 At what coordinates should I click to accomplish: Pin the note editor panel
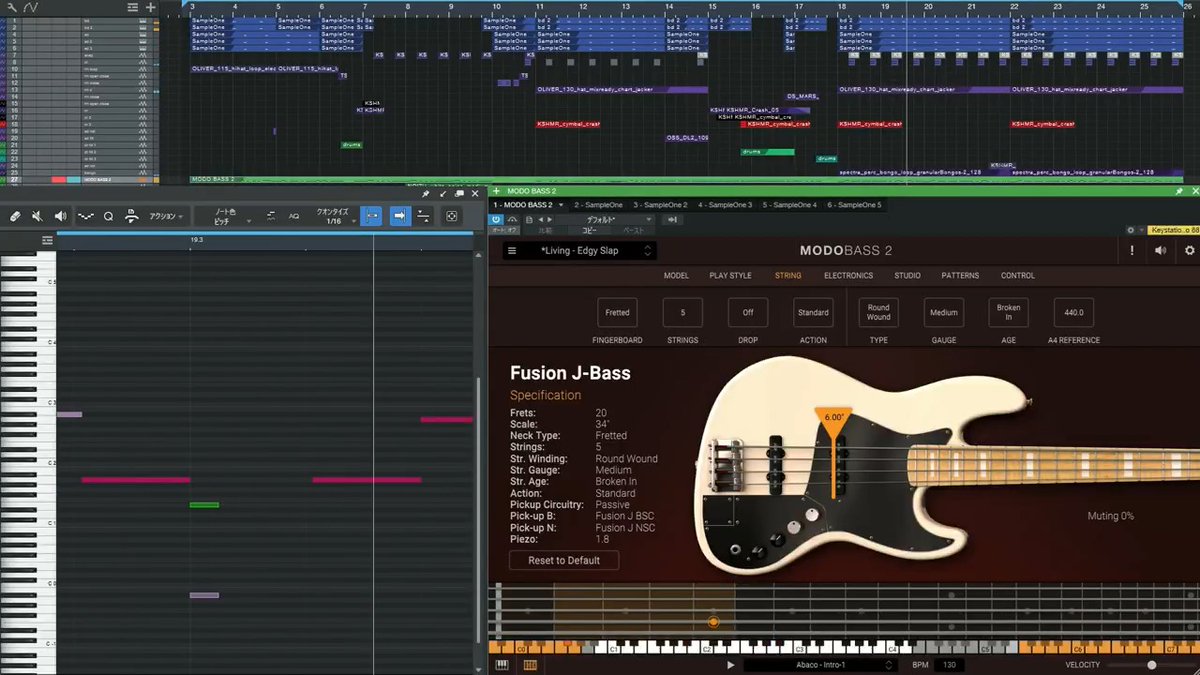426,193
